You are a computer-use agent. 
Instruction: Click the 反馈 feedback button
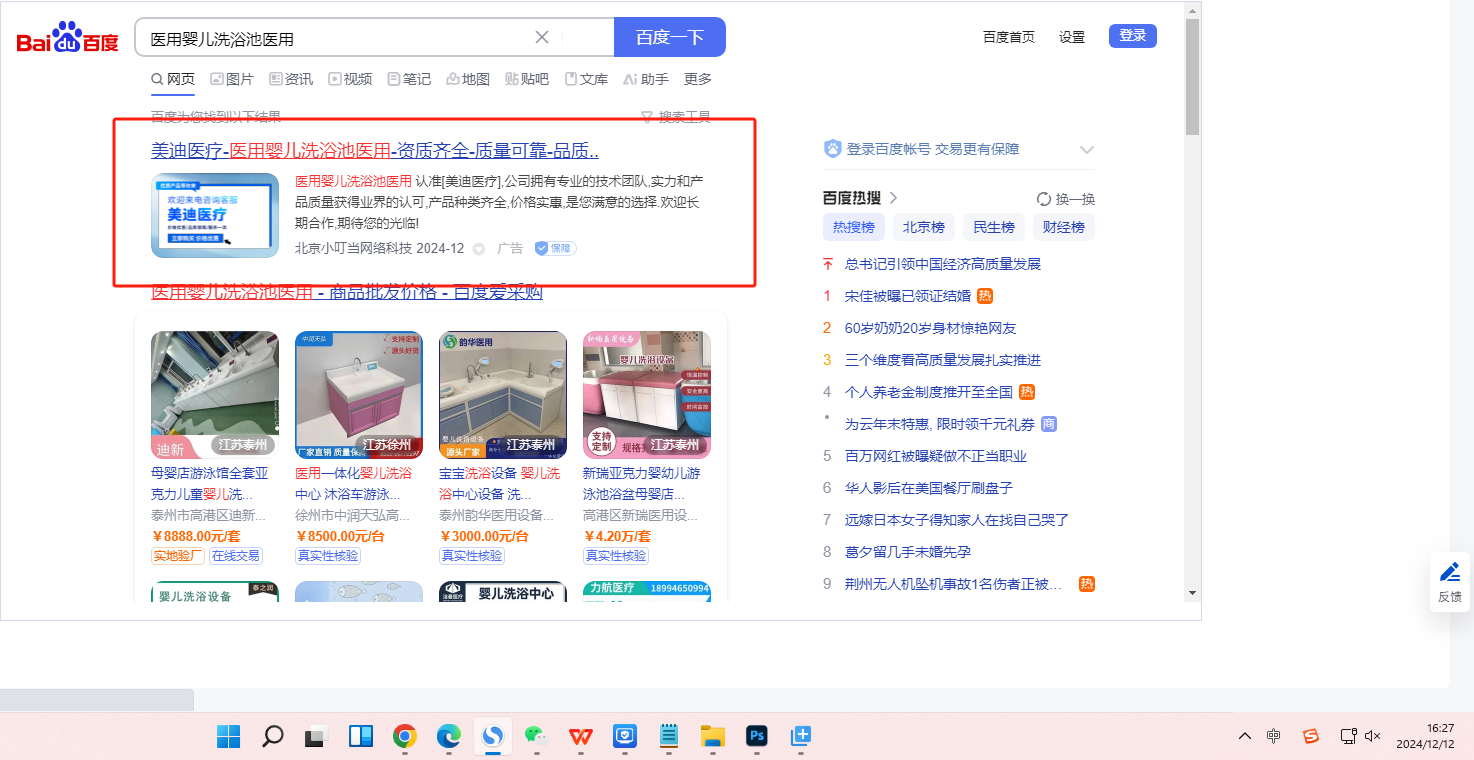[1450, 582]
